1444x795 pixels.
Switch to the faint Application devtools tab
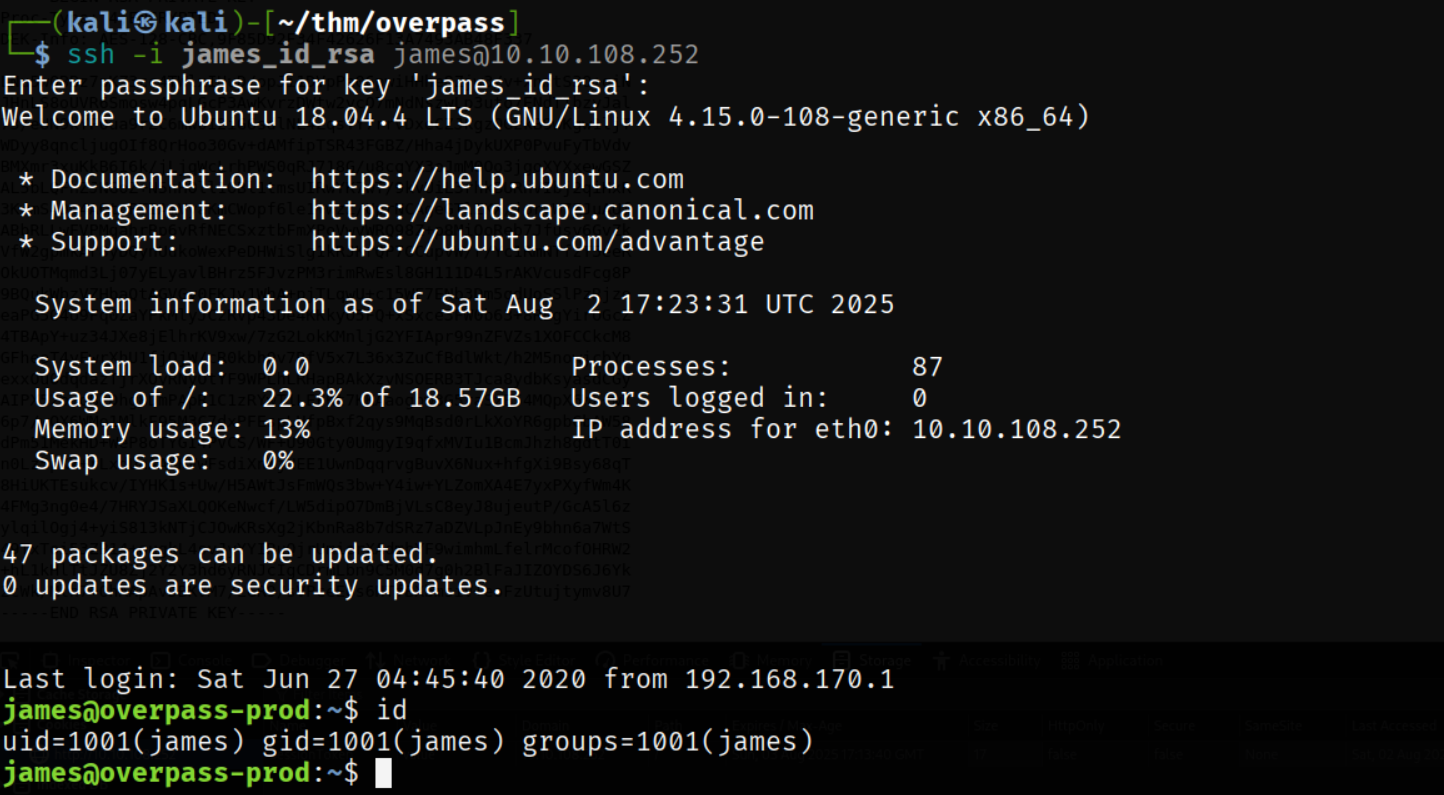pyautogui.click(x=1124, y=660)
